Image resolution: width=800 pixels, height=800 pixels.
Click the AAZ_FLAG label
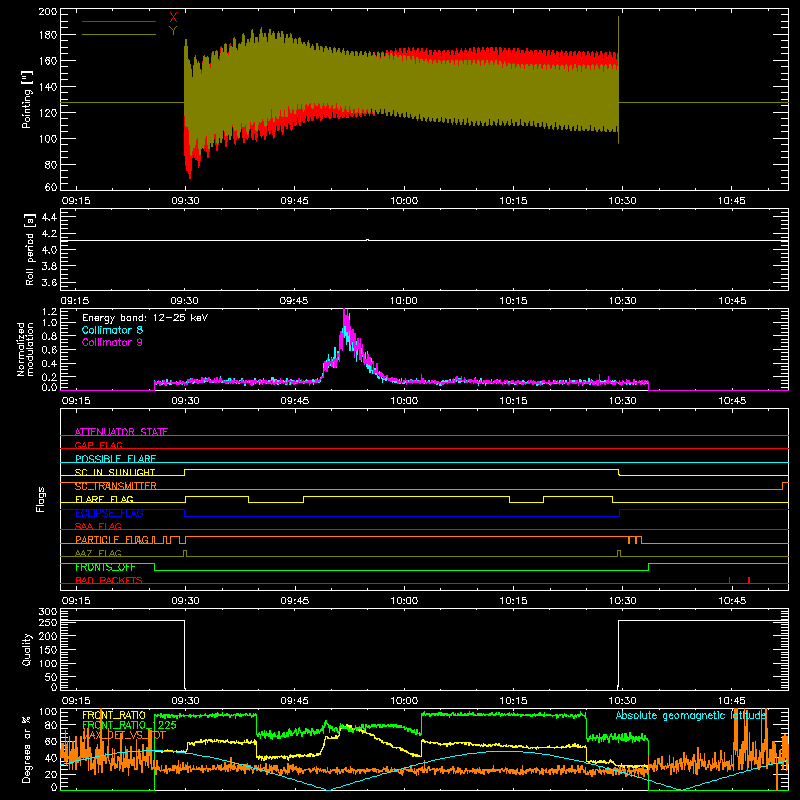point(98,553)
